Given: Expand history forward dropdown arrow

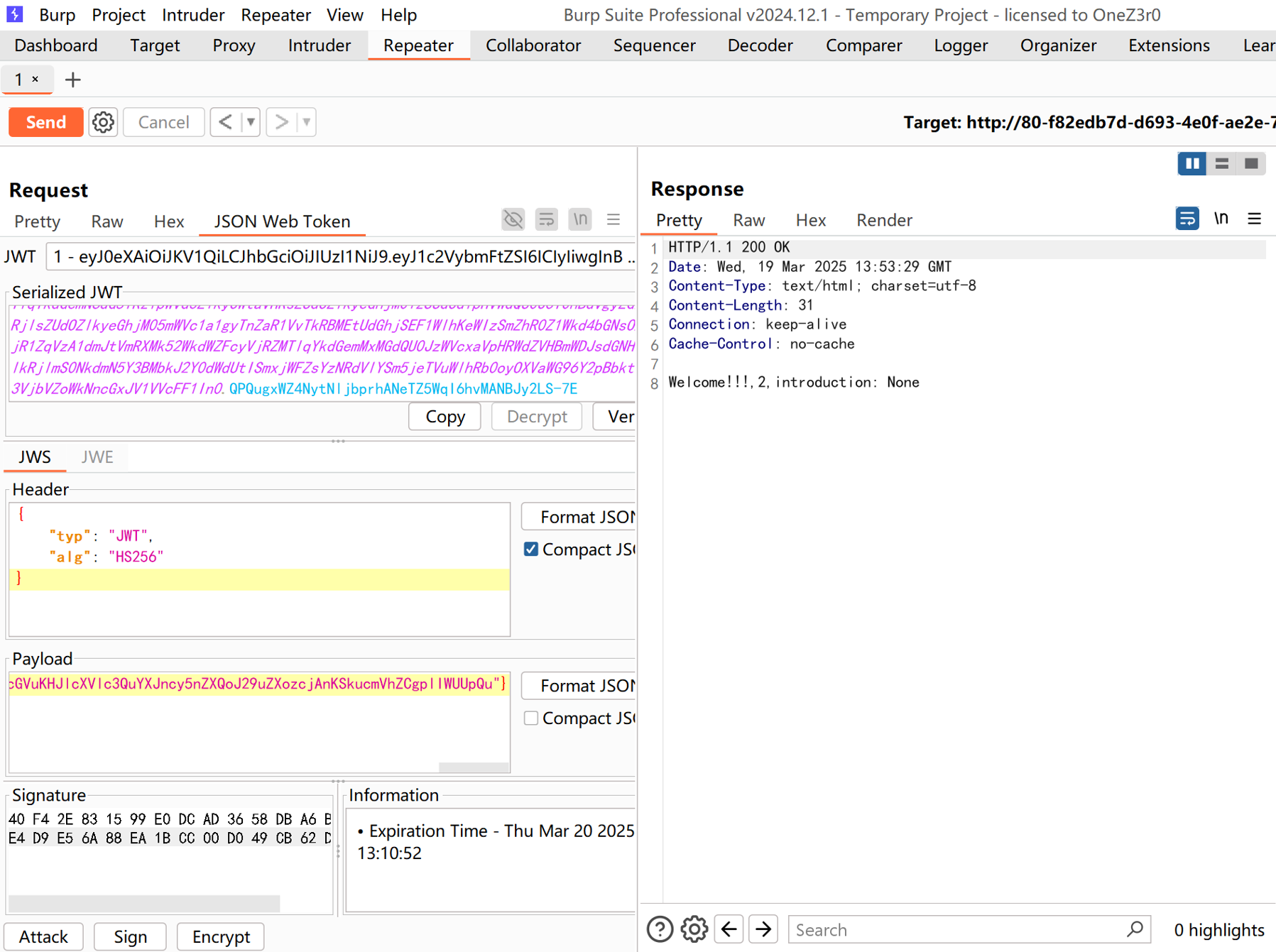Looking at the screenshot, I should tap(307, 122).
